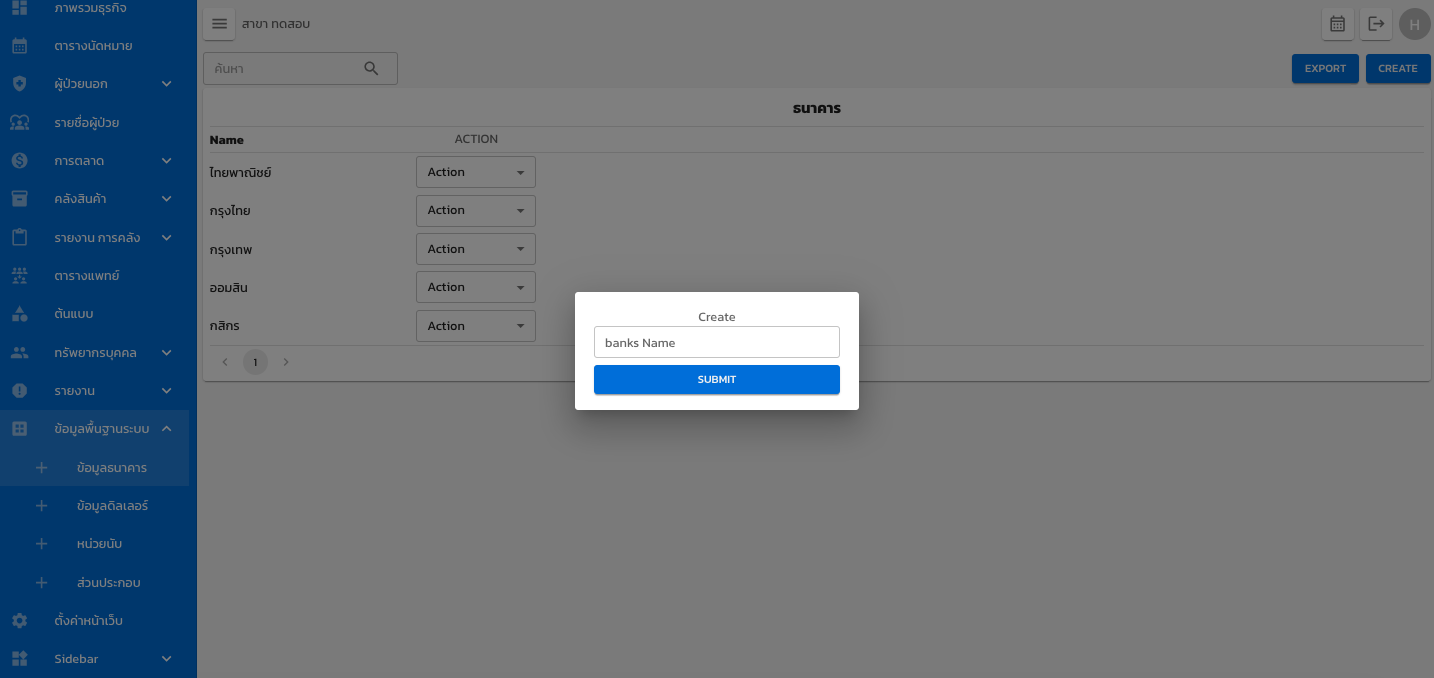Viewport: 1434px width, 678px height.
Task: Click plus icon beside ส่วนประกอบ
Action: [x=41, y=583]
